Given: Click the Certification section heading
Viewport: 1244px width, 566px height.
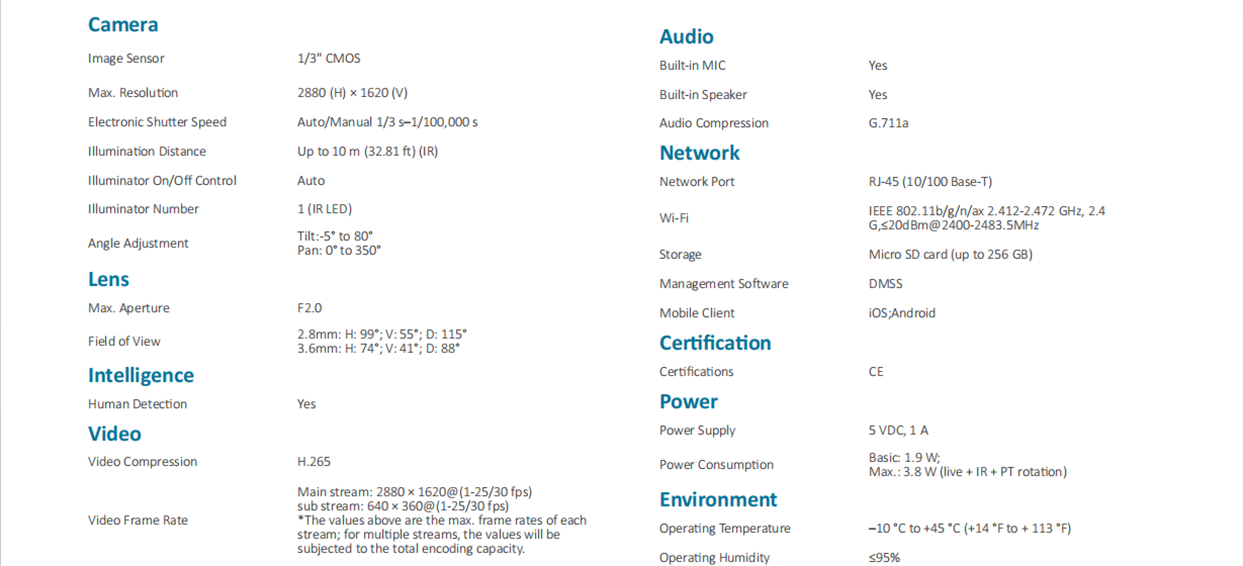Looking at the screenshot, I should (715, 343).
